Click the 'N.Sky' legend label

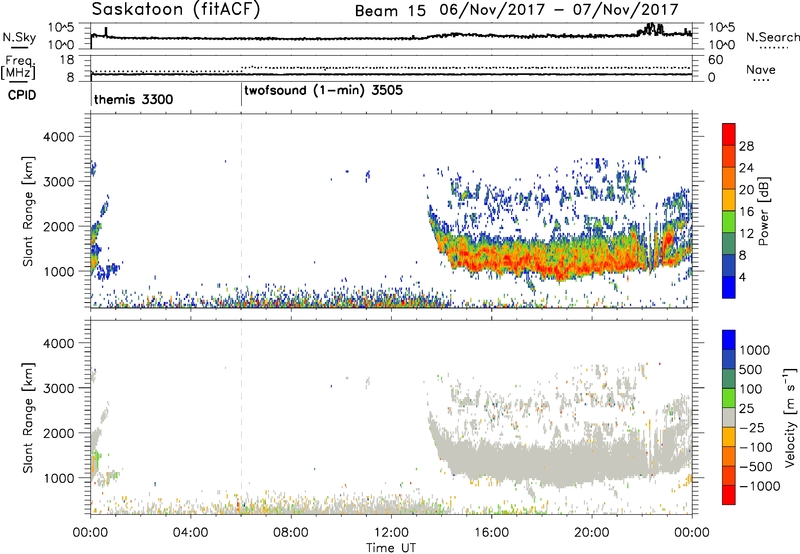19,37
